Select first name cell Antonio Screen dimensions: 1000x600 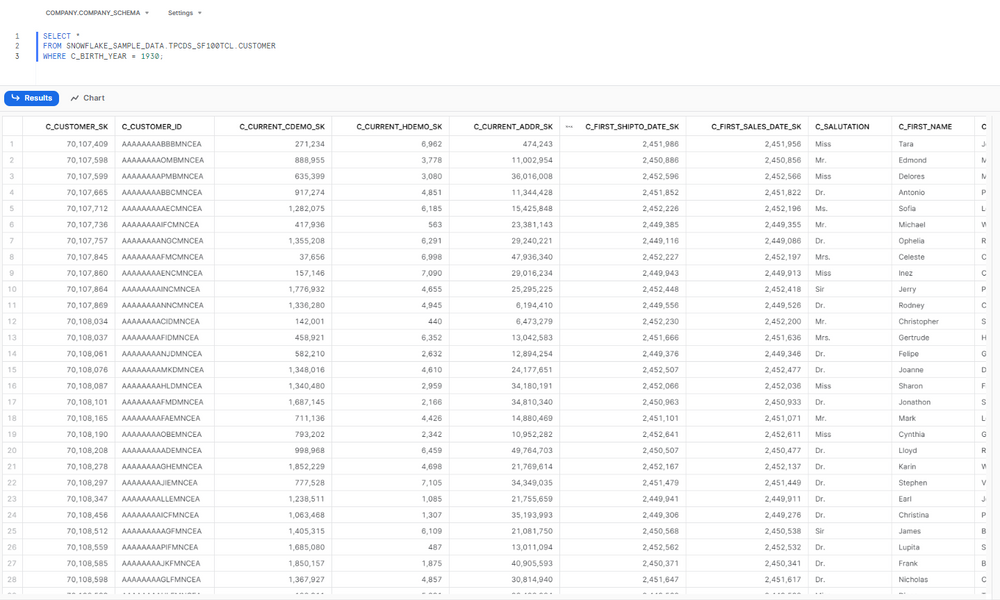911,193
